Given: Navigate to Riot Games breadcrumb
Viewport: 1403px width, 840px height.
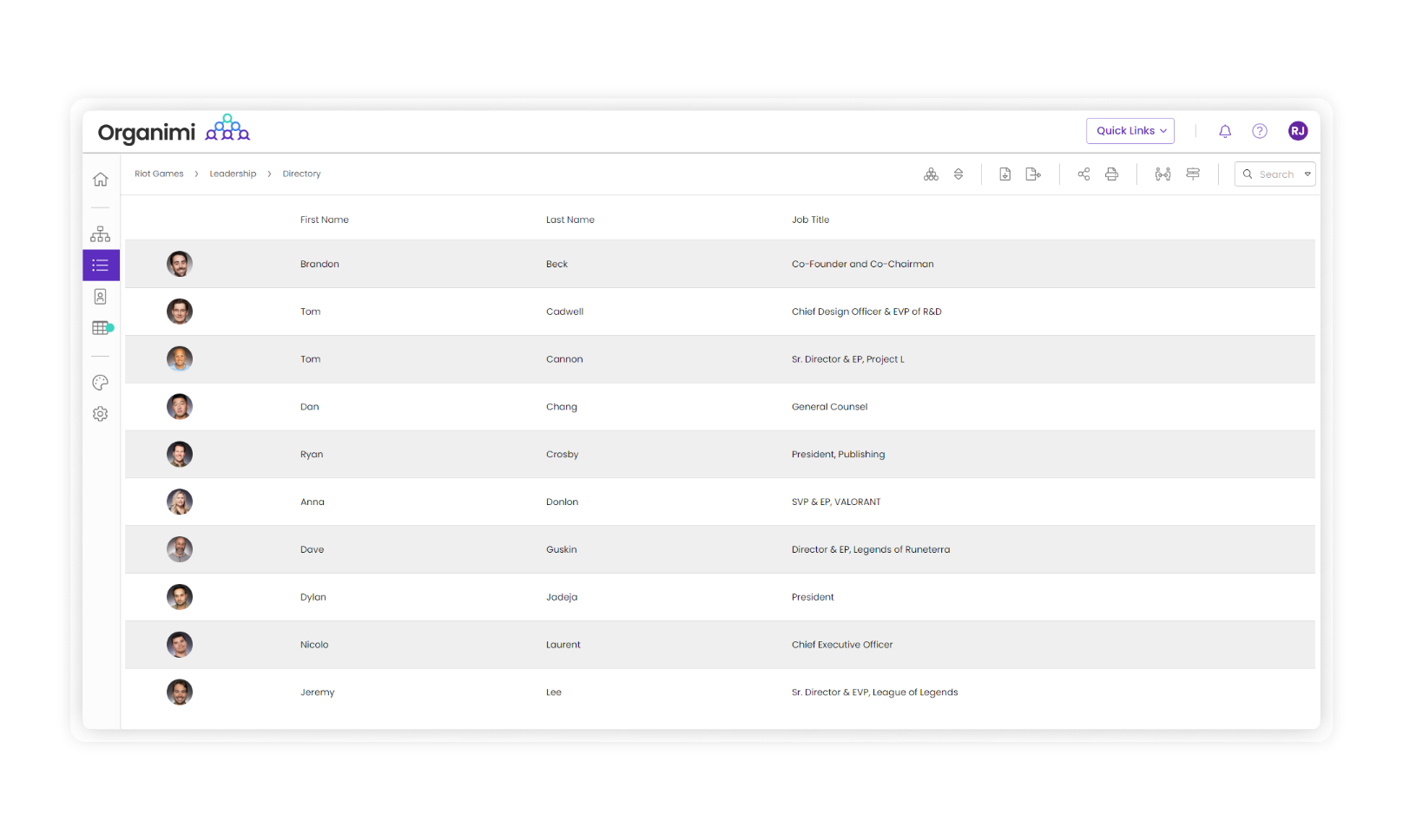Looking at the screenshot, I should tap(159, 174).
